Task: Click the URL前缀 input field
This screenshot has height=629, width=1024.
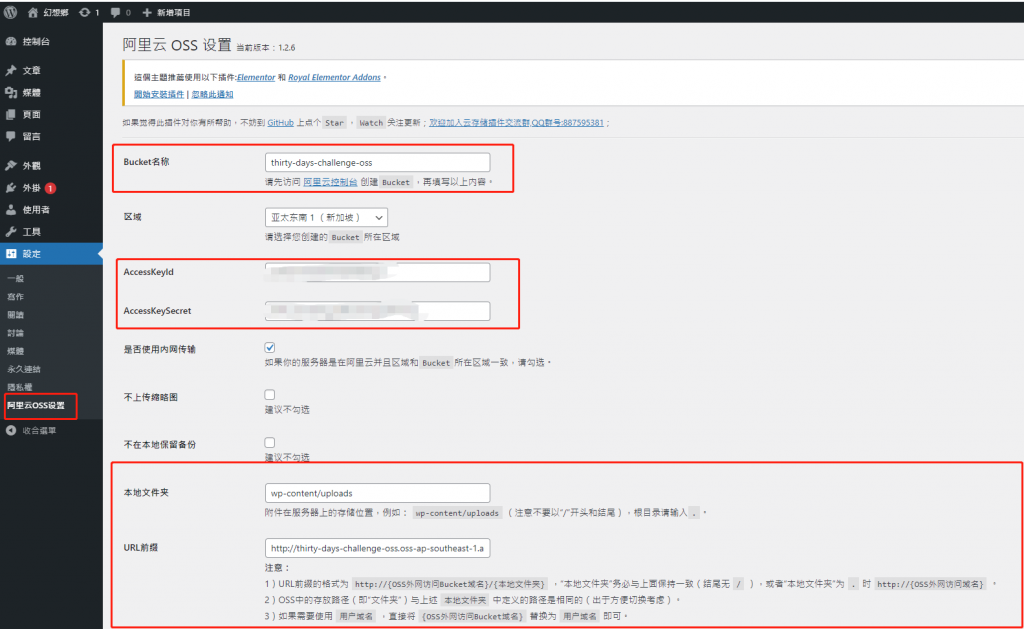Action: pyautogui.click(x=377, y=548)
